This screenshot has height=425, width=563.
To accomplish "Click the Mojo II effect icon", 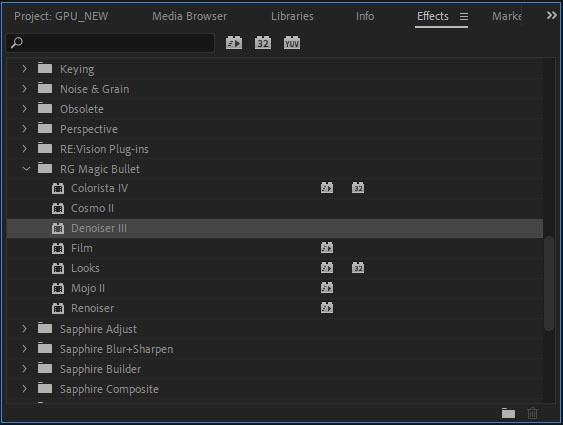I will (x=58, y=288).
